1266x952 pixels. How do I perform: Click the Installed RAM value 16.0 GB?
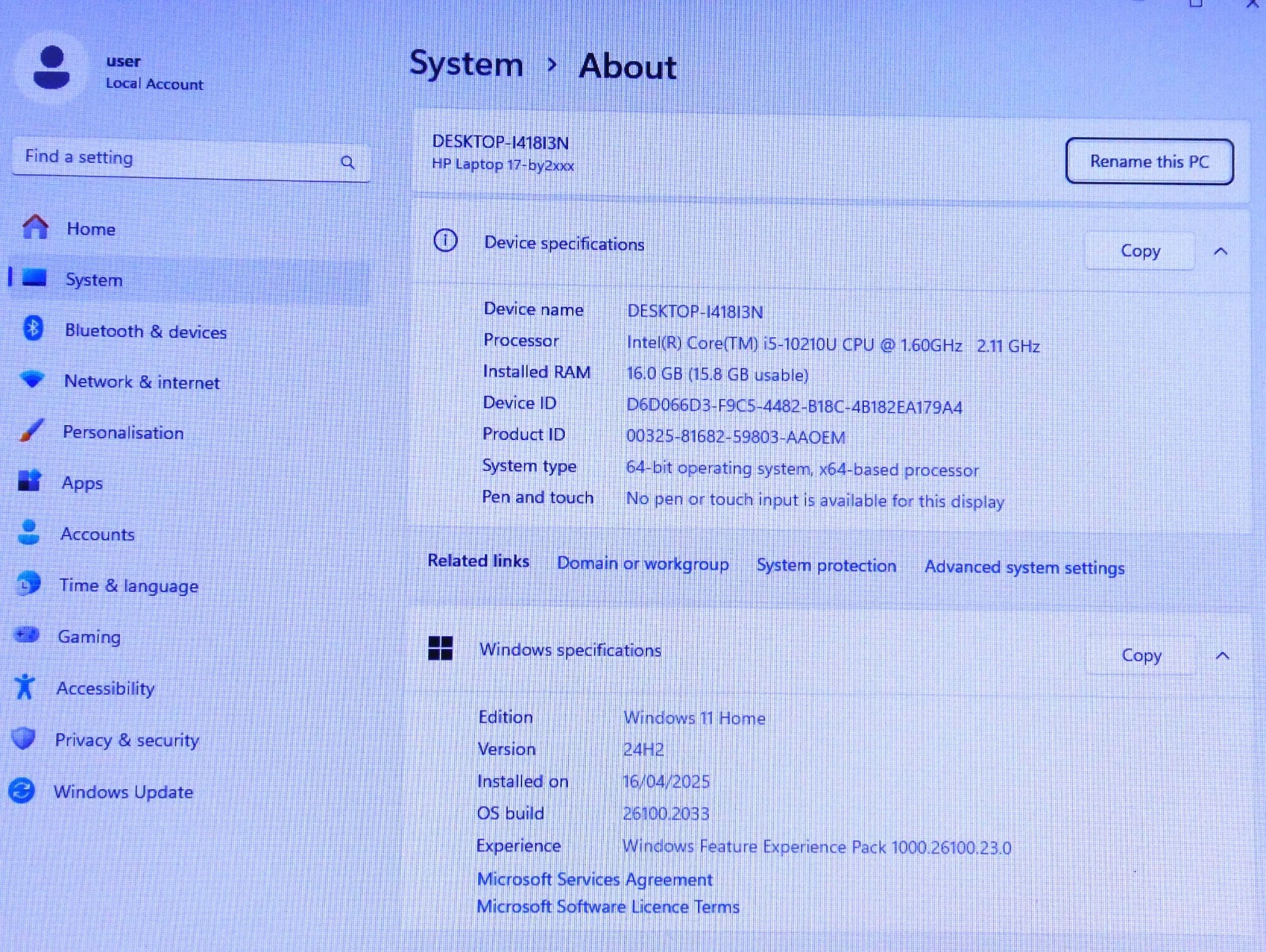coord(717,374)
